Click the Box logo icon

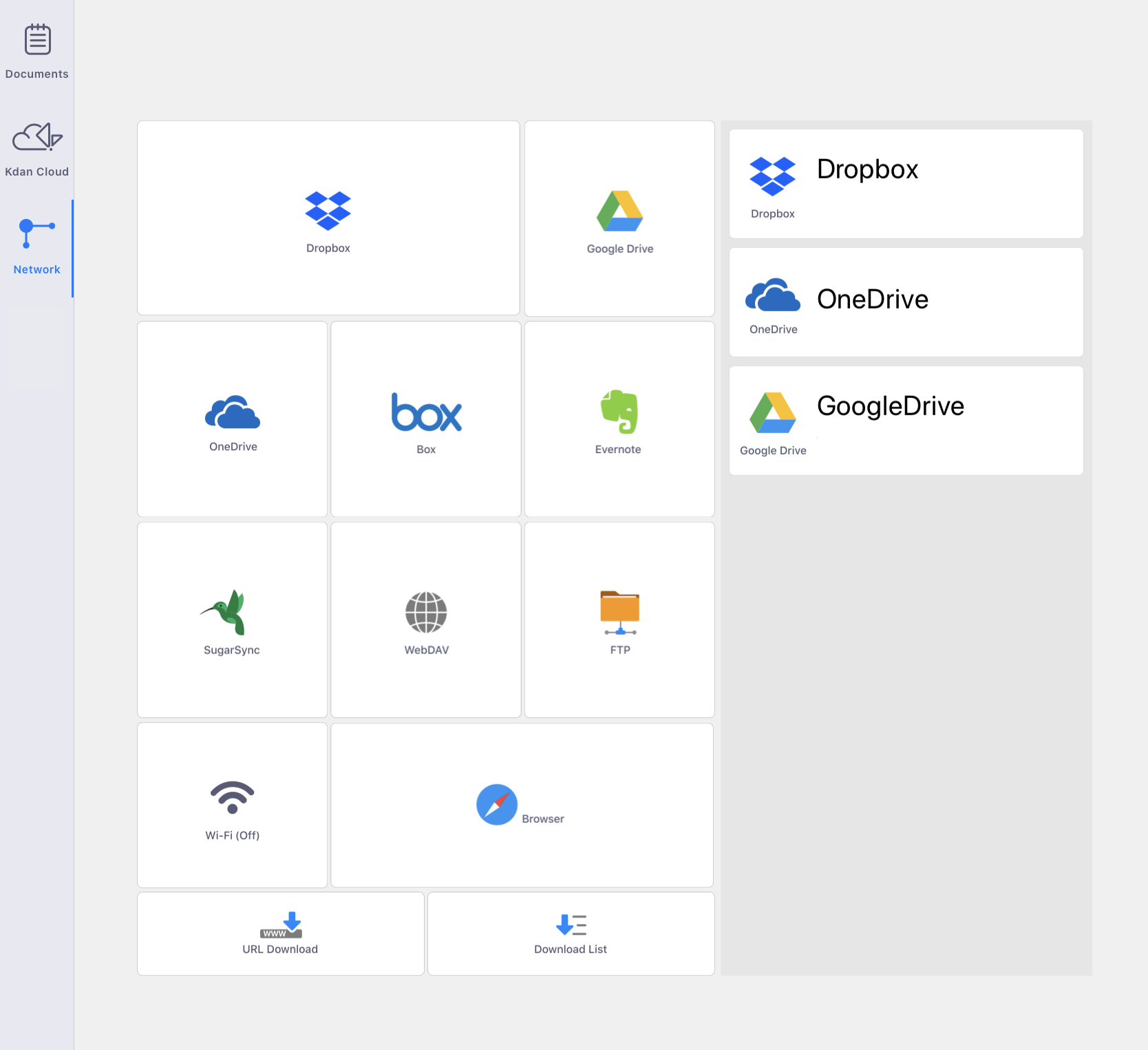[427, 412]
